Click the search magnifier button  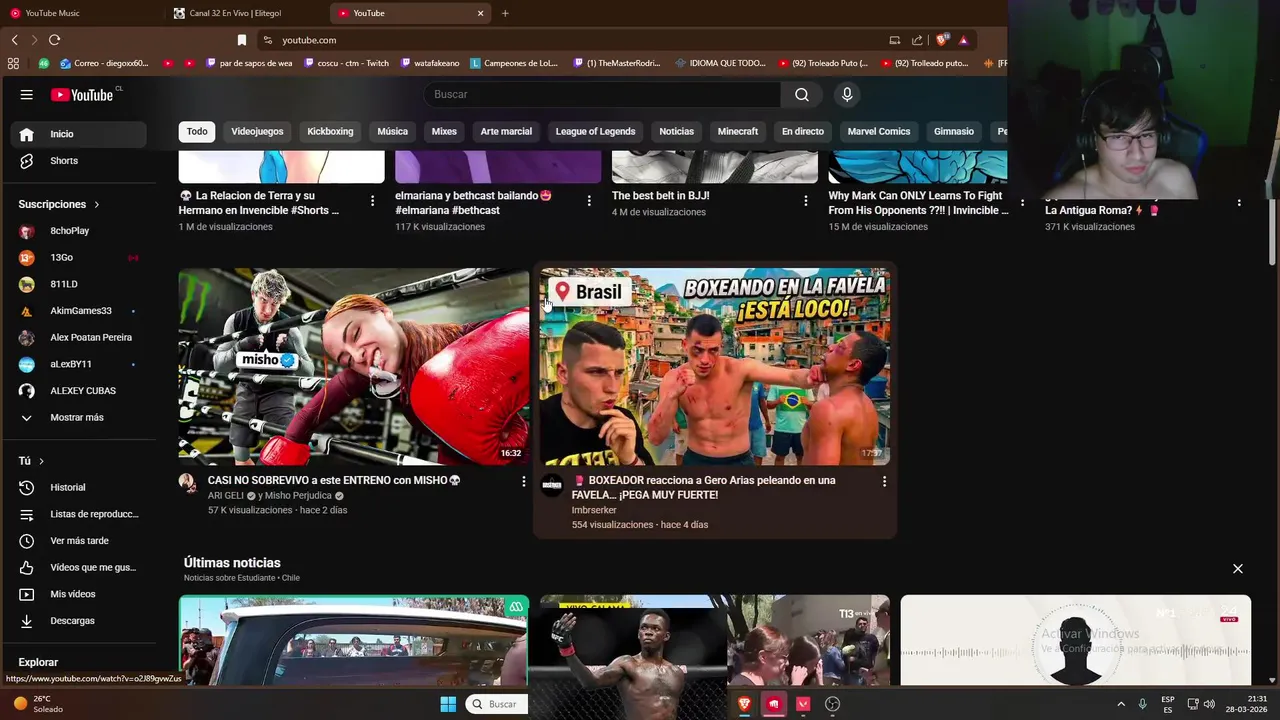802,94
